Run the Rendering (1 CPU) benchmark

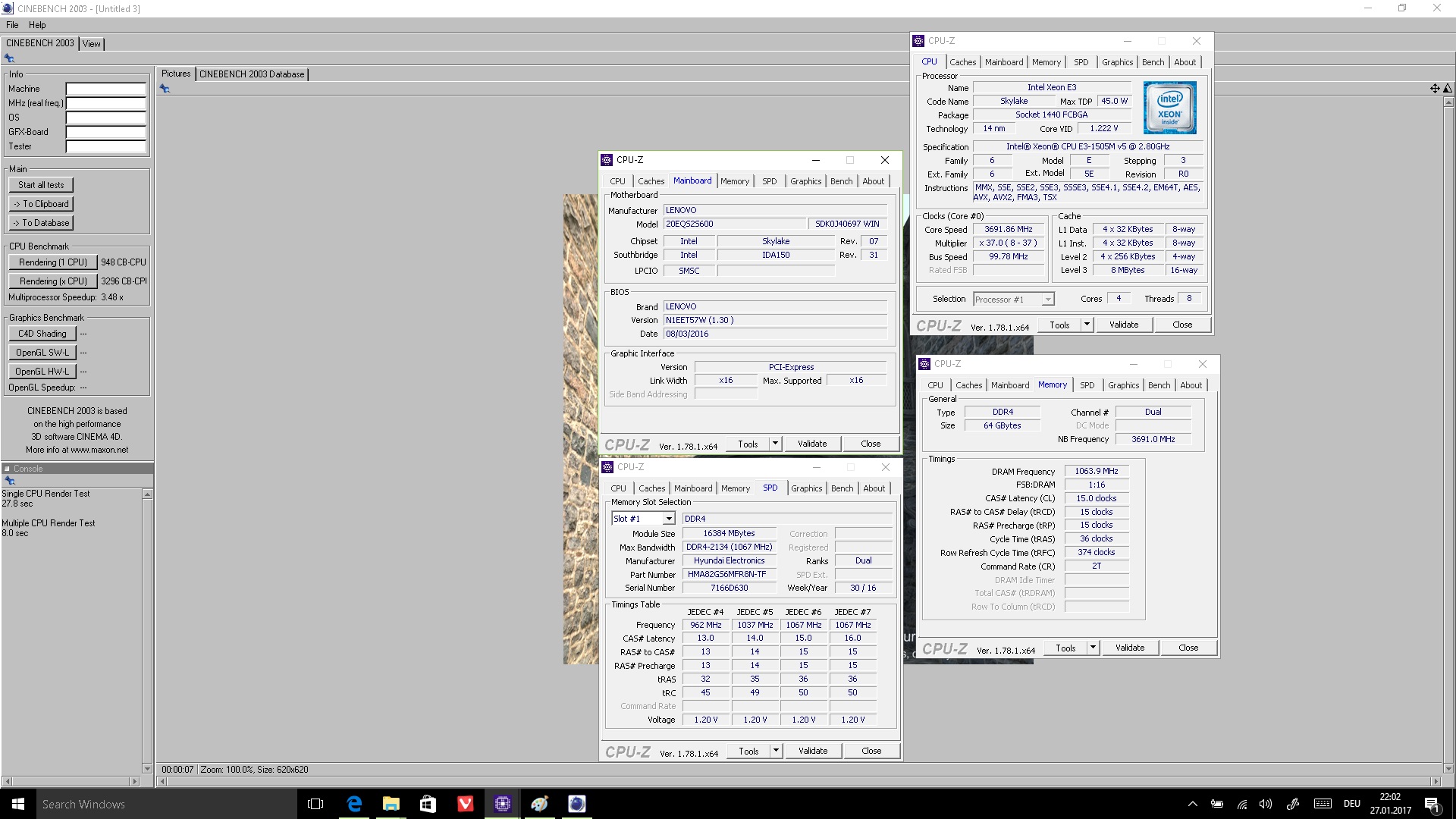pos(53,262)
